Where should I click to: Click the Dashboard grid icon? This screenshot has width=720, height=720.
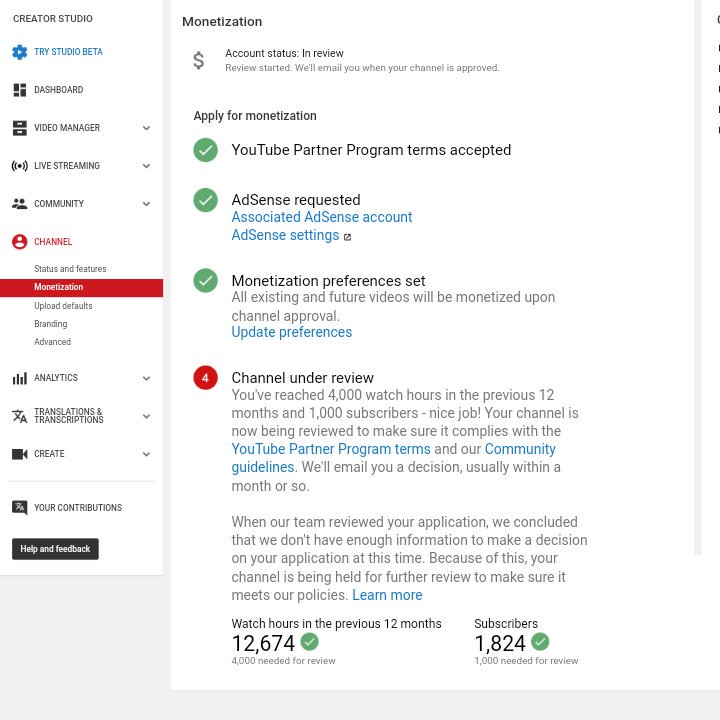click(x=19, y=90)
